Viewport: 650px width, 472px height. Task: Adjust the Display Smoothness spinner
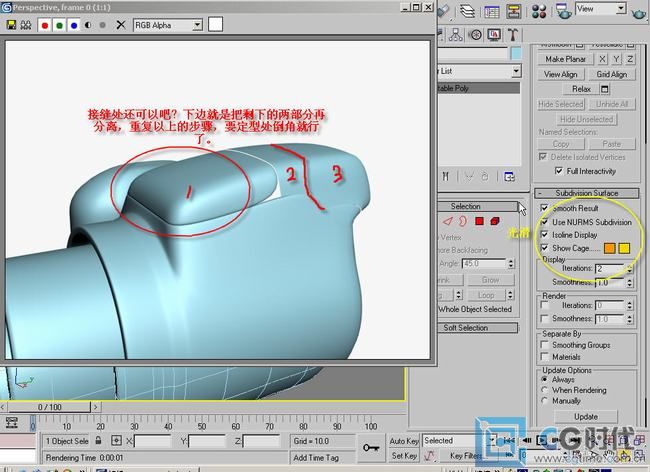pos(630,283)
